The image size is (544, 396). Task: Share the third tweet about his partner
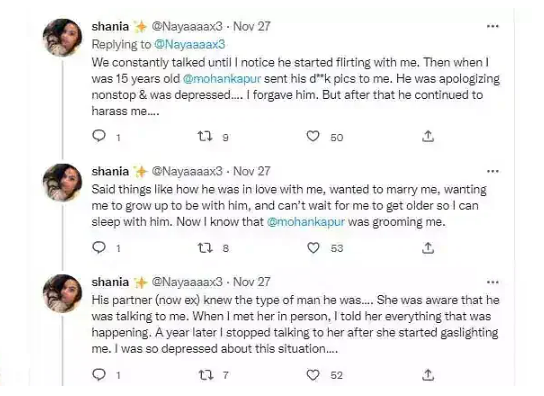(428, 375)
